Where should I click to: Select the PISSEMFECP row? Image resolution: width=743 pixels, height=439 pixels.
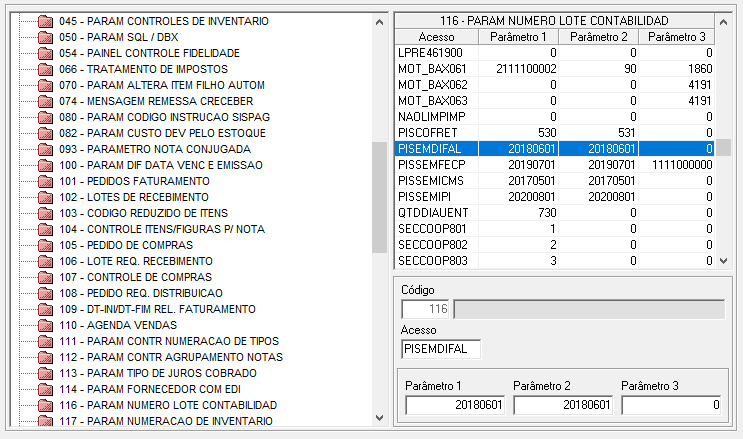coord(554,165)
